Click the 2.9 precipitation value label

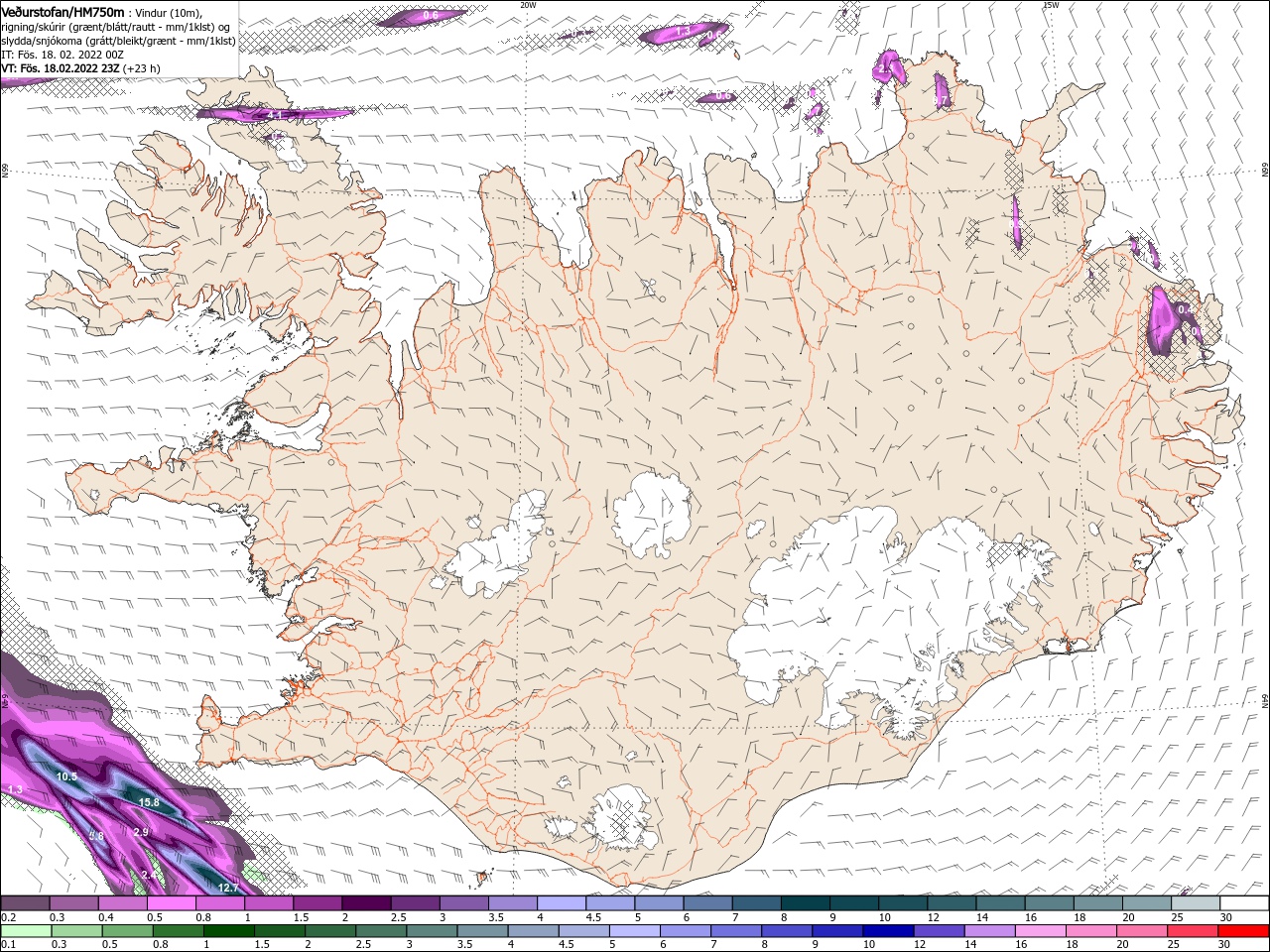[140, 832]
